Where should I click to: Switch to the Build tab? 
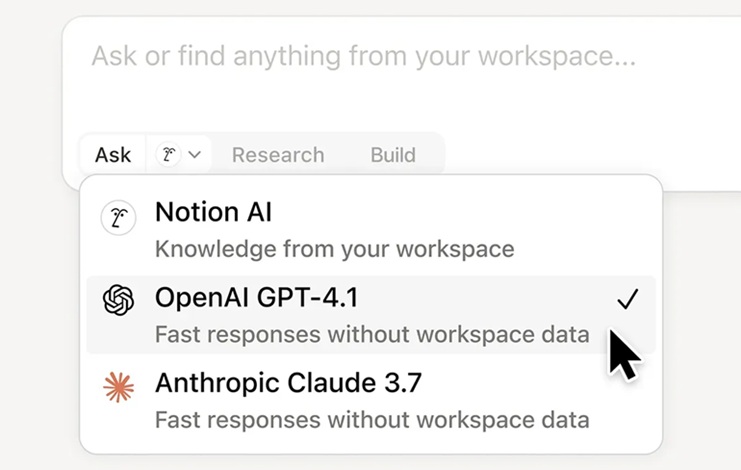[393, 155]
